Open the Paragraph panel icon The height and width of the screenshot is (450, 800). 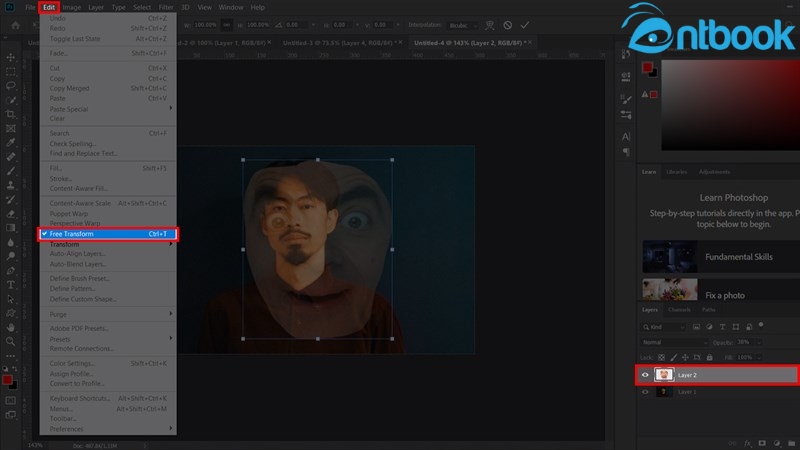click(x=626, y=152)
